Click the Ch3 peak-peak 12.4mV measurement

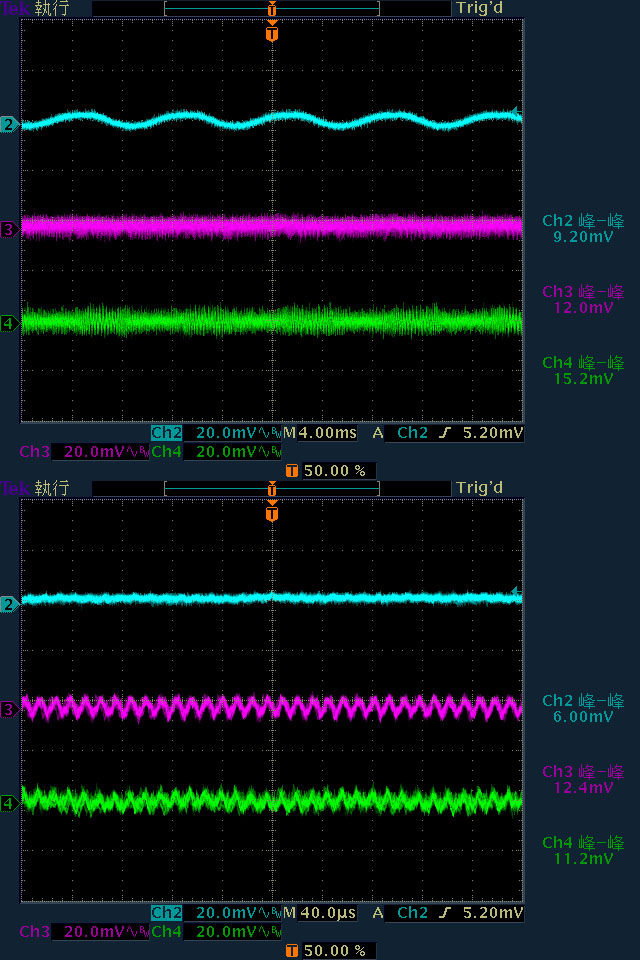coord(583,779)
